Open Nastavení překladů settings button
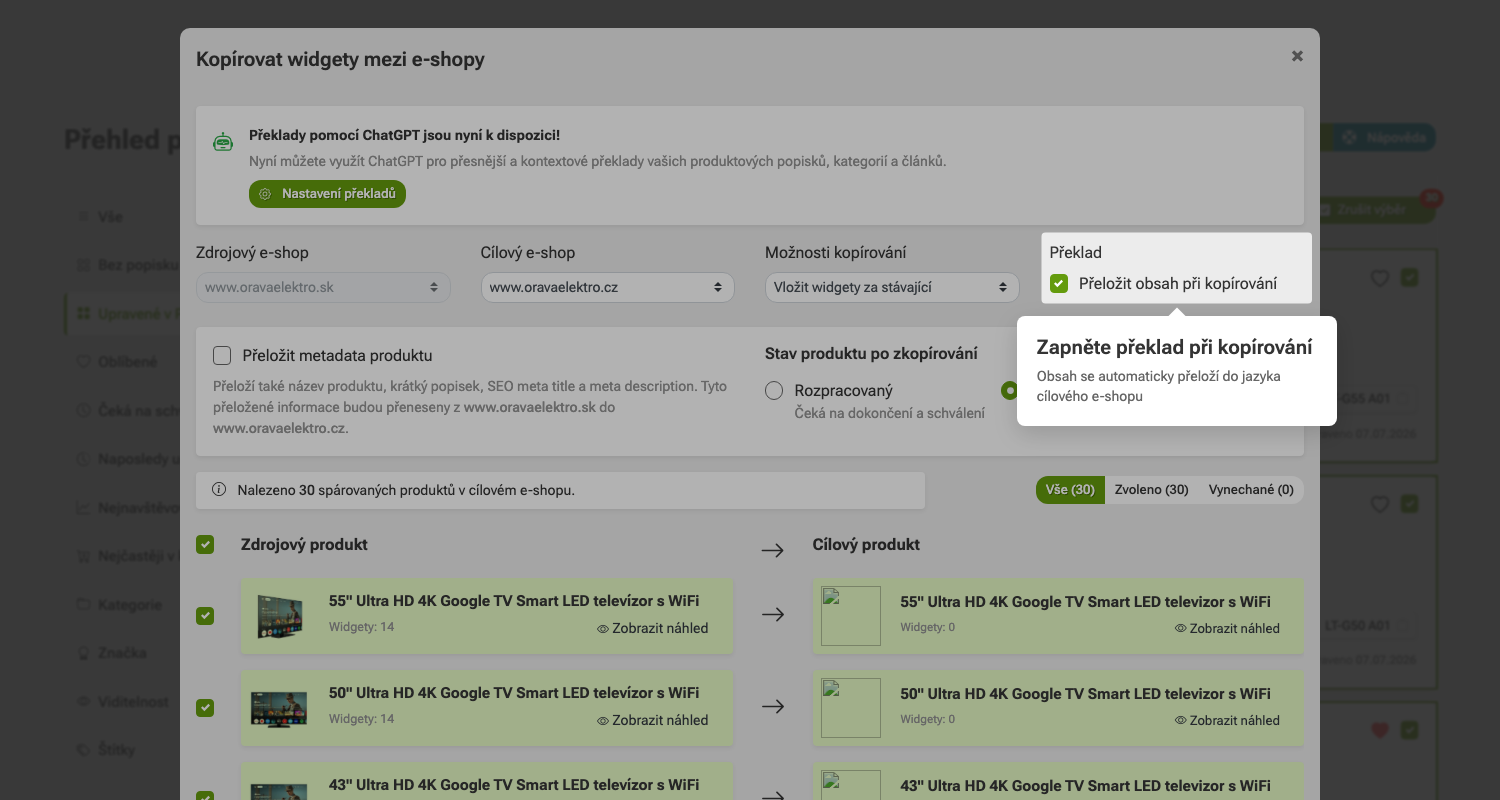The width and height of the screenshot is (1500, 800). click(x=327, y=194)
